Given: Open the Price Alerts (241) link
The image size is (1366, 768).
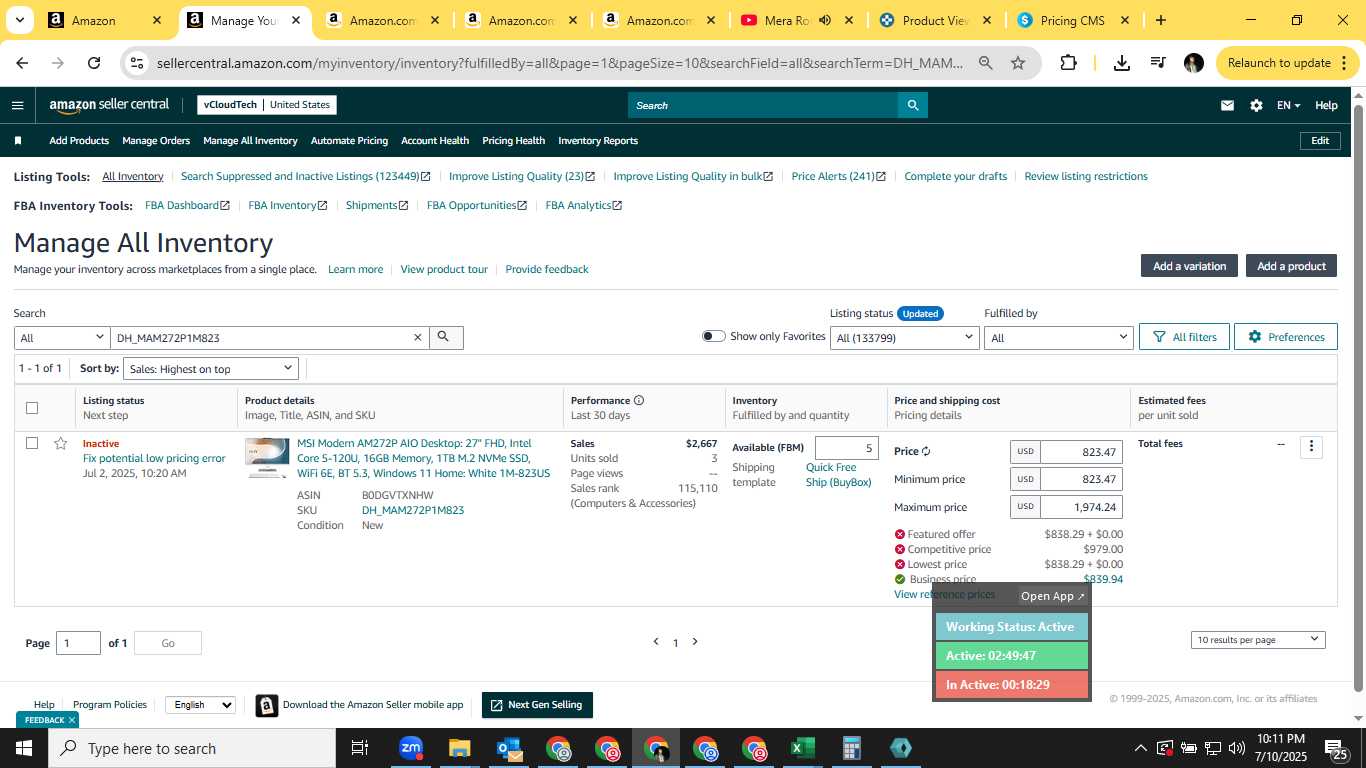Looking at the screenshot, I should [838, 176].
